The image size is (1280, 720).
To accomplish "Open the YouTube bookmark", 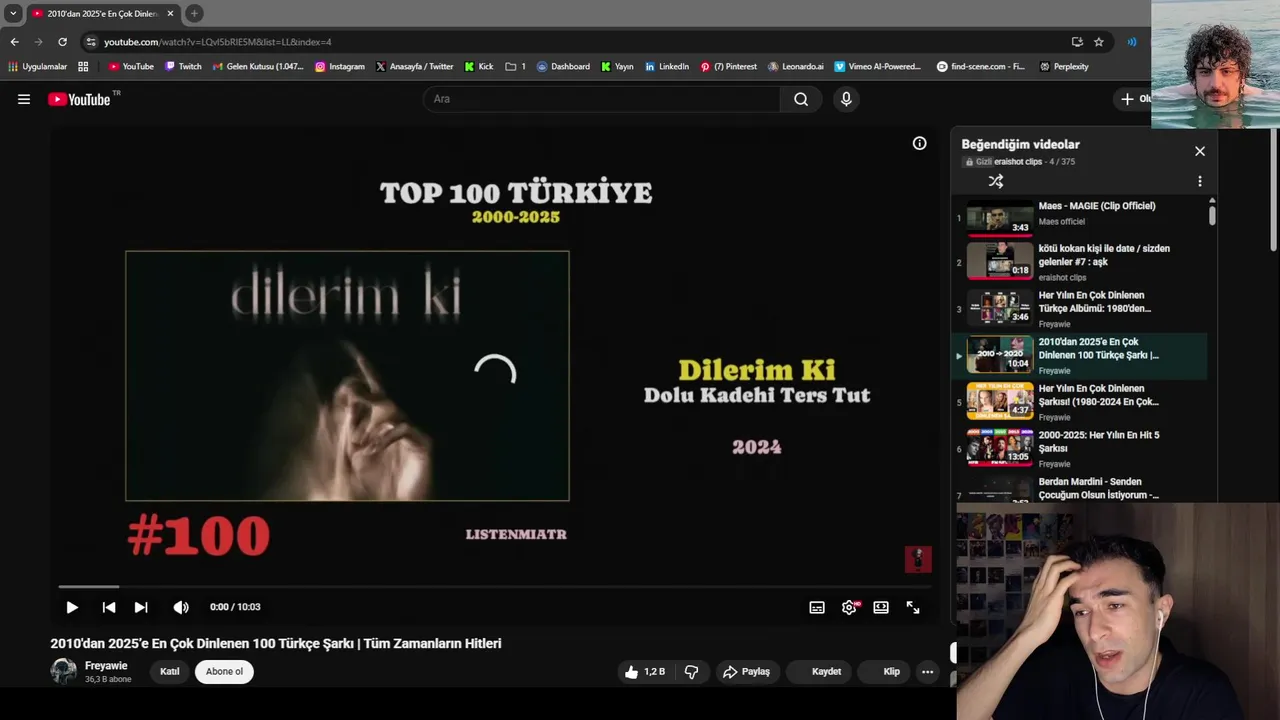I will coord(131,67).
